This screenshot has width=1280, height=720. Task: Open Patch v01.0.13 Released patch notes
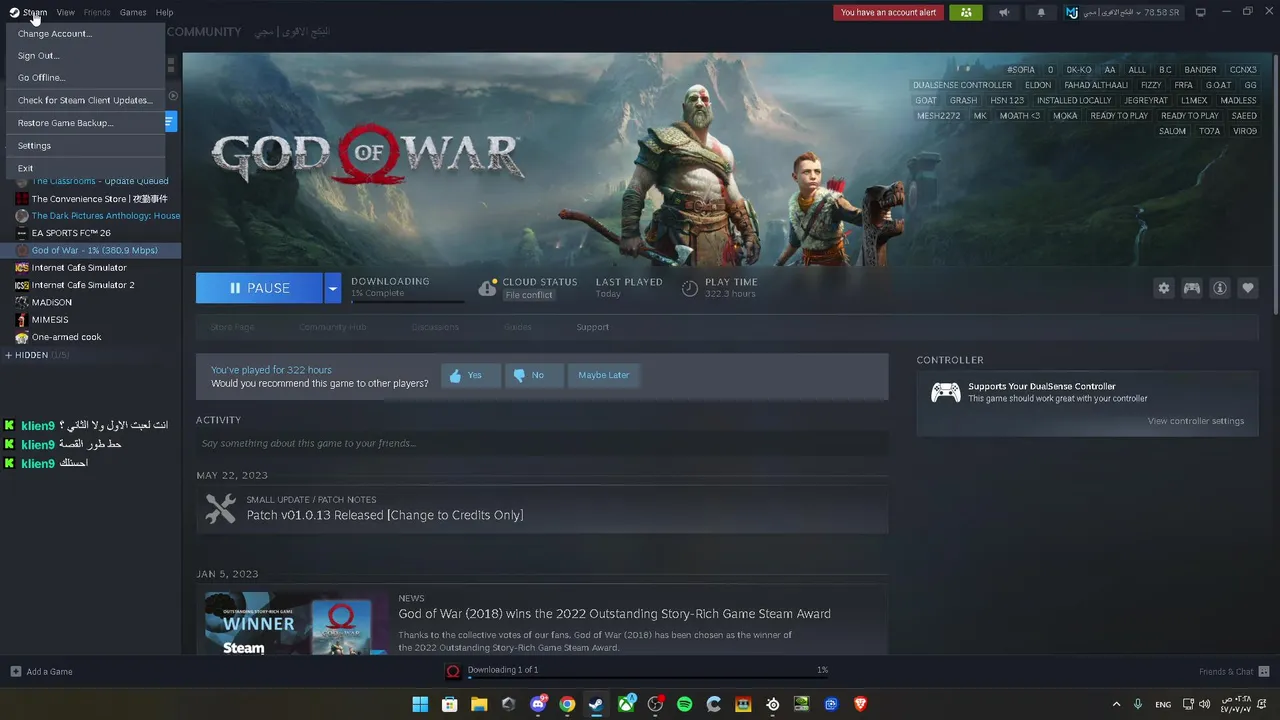click(385, 515)
